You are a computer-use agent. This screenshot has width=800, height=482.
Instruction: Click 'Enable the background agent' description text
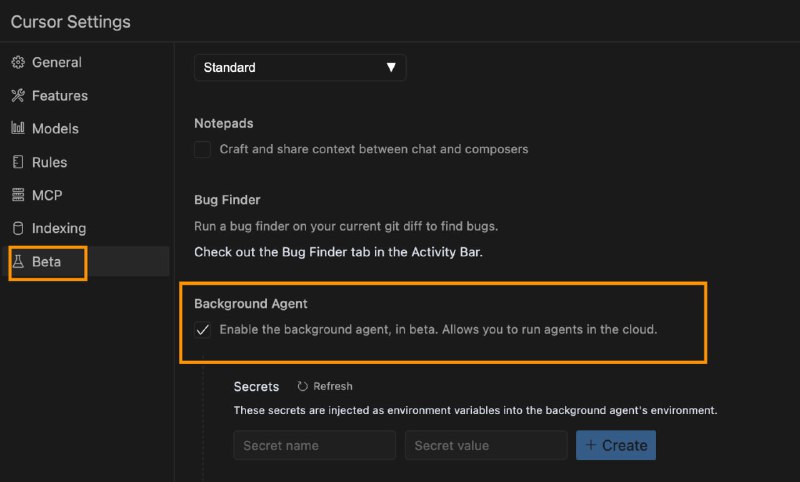[x=438, y=329]
